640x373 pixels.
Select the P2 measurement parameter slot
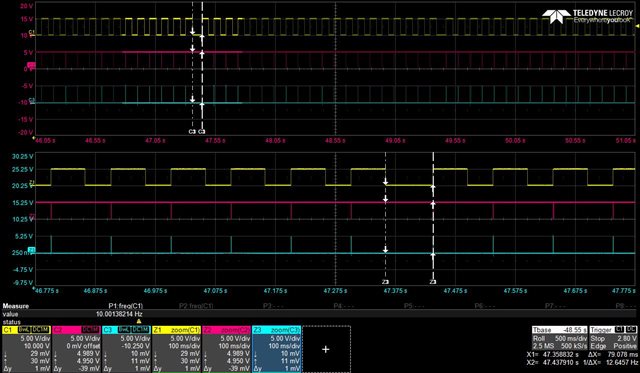pos(196,306)
